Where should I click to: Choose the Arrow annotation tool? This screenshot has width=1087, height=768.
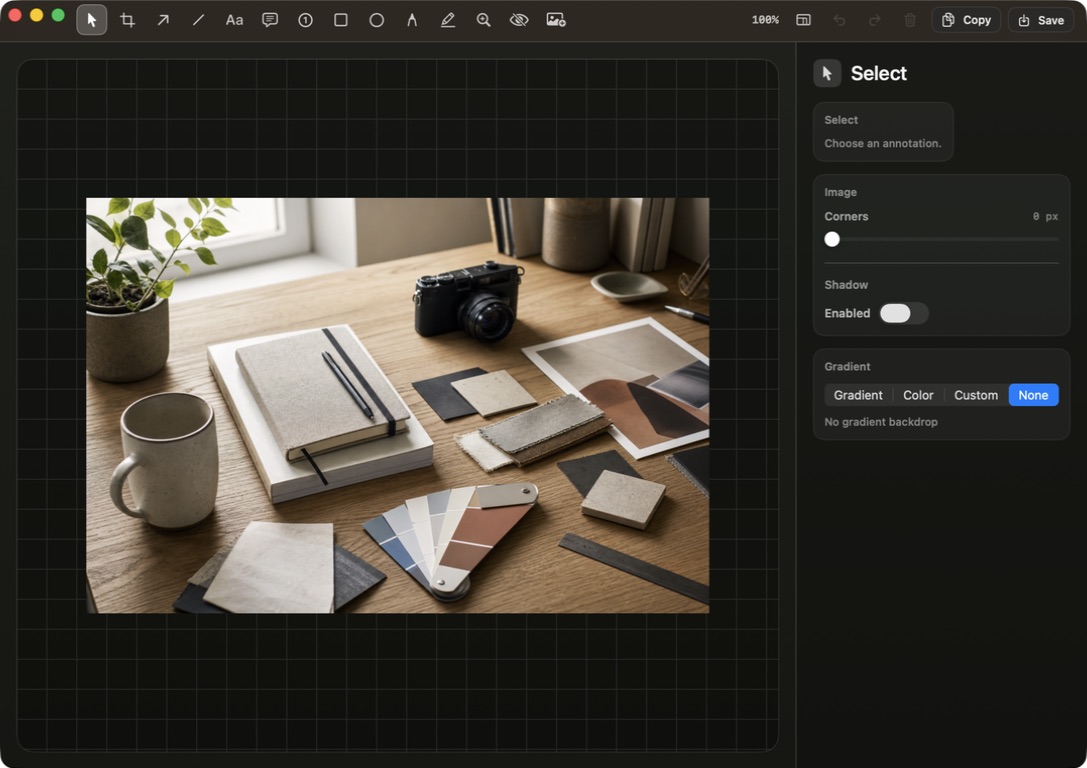click(163, 20)
